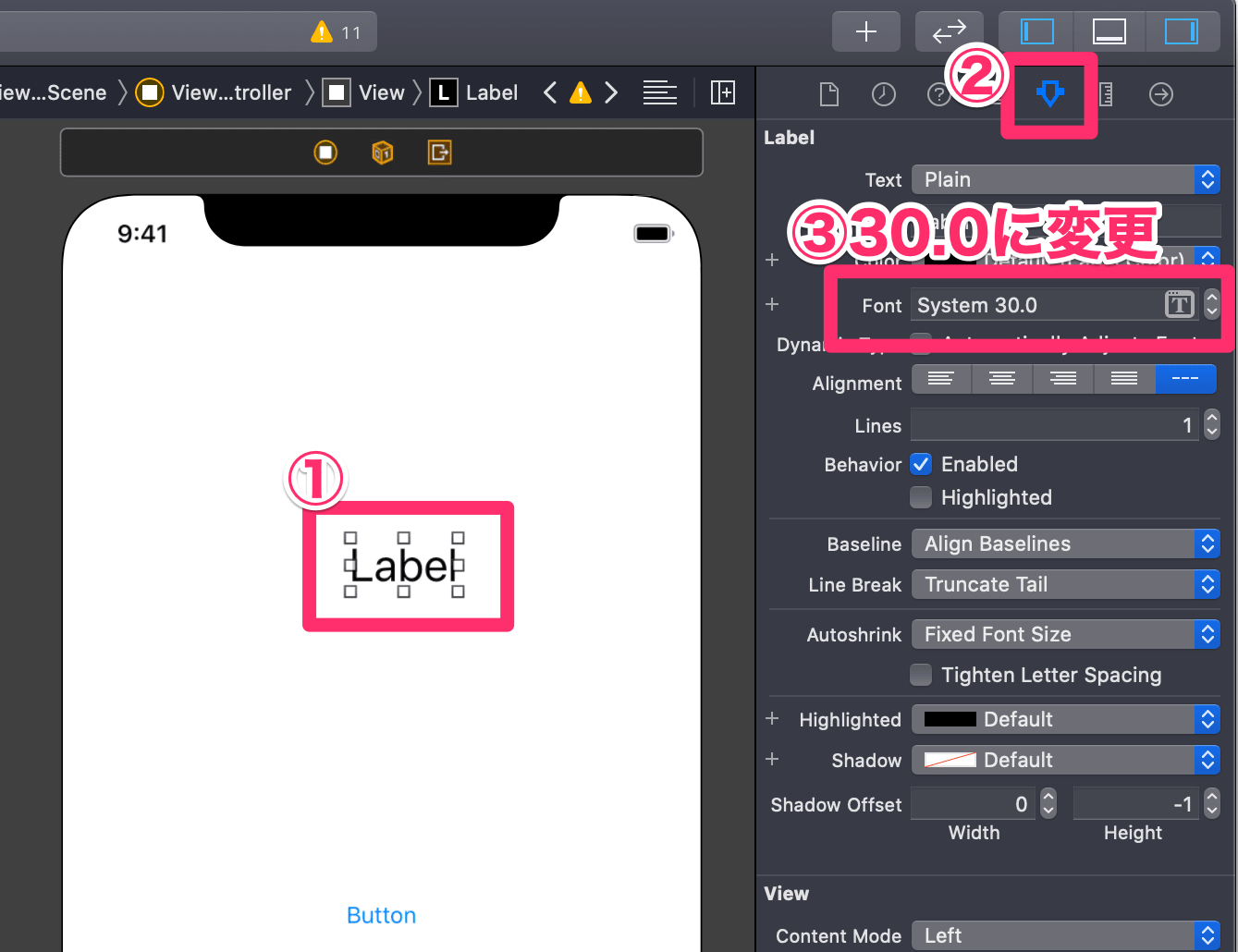This screenshot has height=952, width=1238.
Task: Add a new editor pane
Action: point(723,92)
